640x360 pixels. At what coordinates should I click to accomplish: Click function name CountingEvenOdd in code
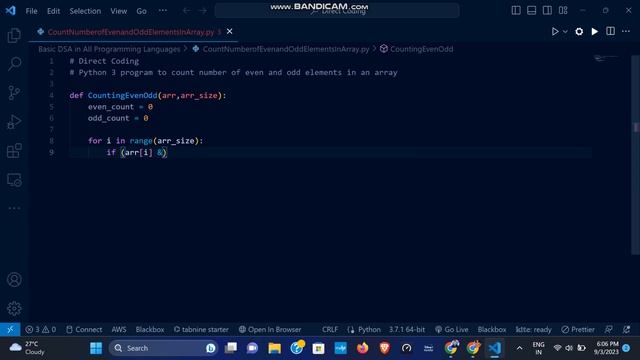(122, 95)
